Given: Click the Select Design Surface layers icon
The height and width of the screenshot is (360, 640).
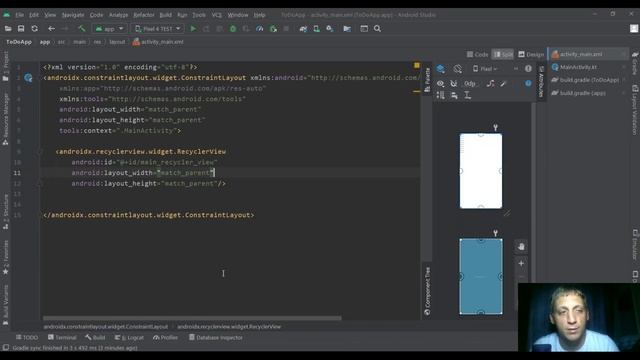Looking at the screenshot, I should pos(441,69).
